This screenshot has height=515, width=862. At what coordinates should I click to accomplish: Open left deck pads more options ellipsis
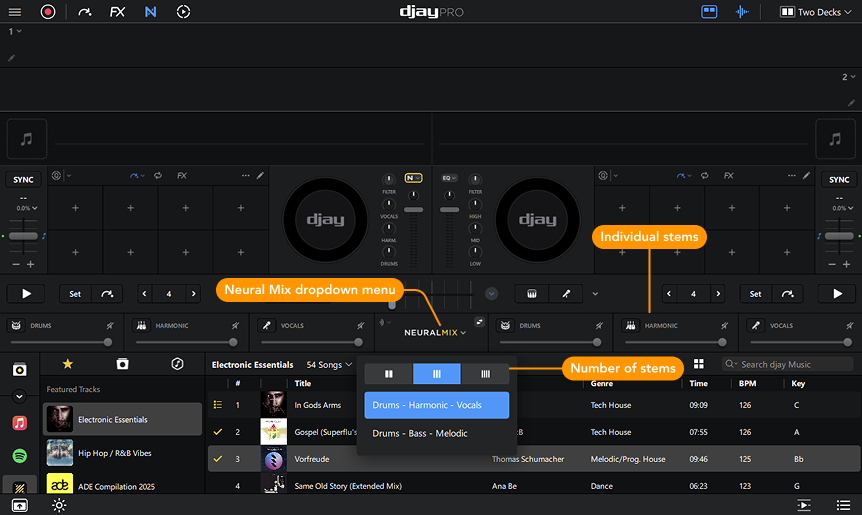point(245,175)
